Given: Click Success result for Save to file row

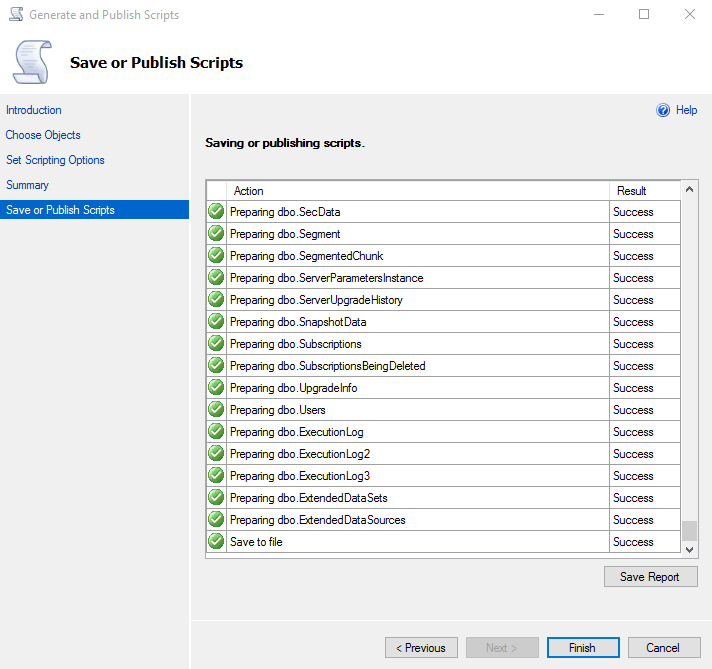Looking at the screenshot, I should point(633,542).
